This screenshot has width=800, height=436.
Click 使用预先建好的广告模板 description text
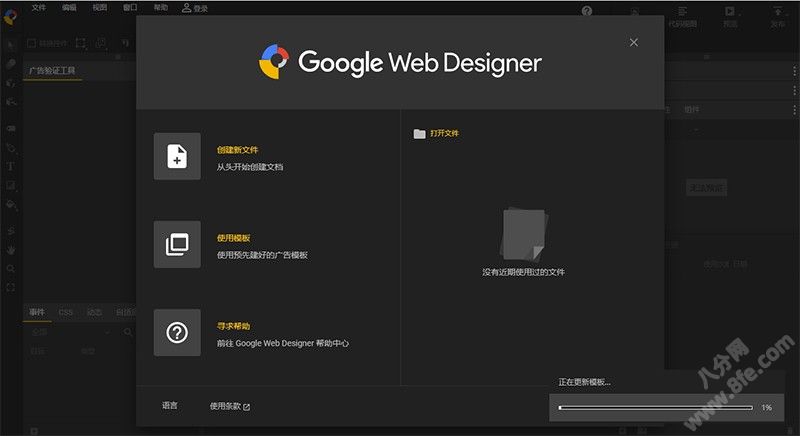click(262, 255)
